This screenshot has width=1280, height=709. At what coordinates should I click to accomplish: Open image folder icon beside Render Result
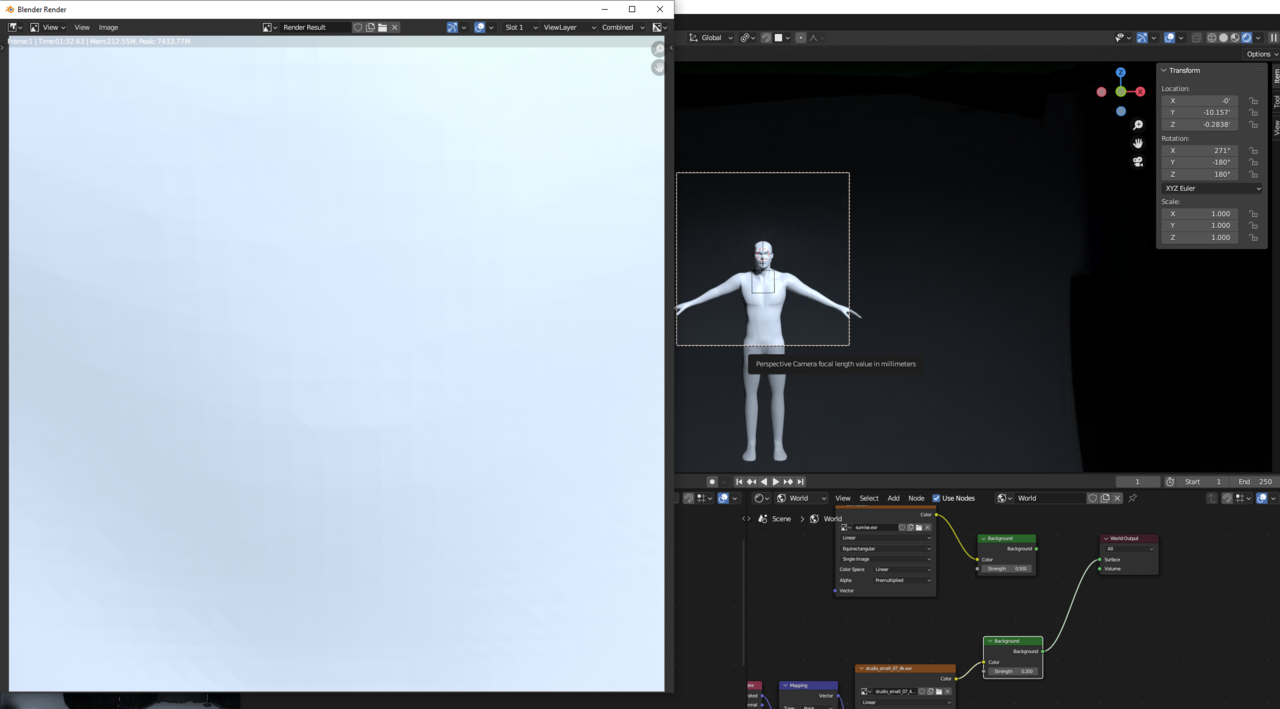[x=382, y=27]
